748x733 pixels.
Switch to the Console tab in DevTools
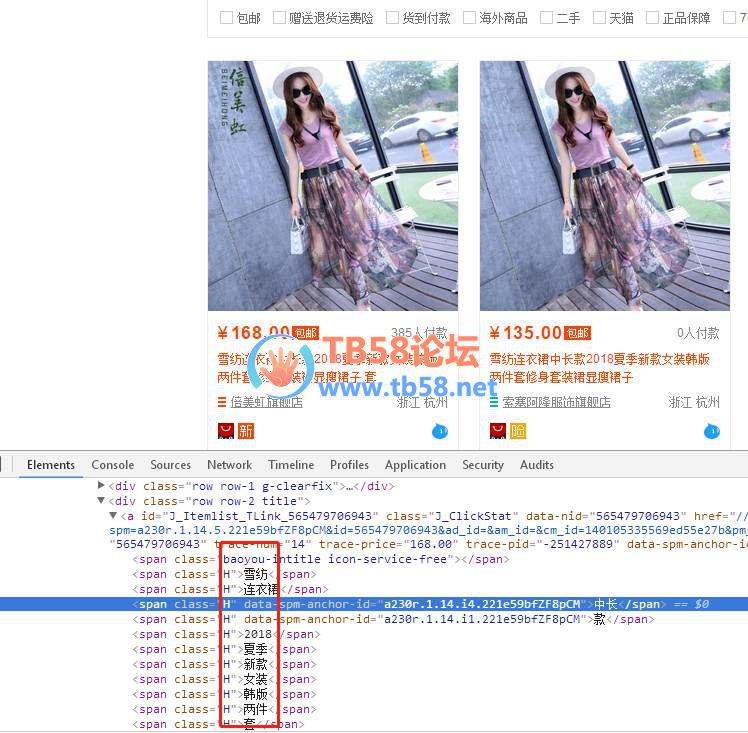[112, 465]
